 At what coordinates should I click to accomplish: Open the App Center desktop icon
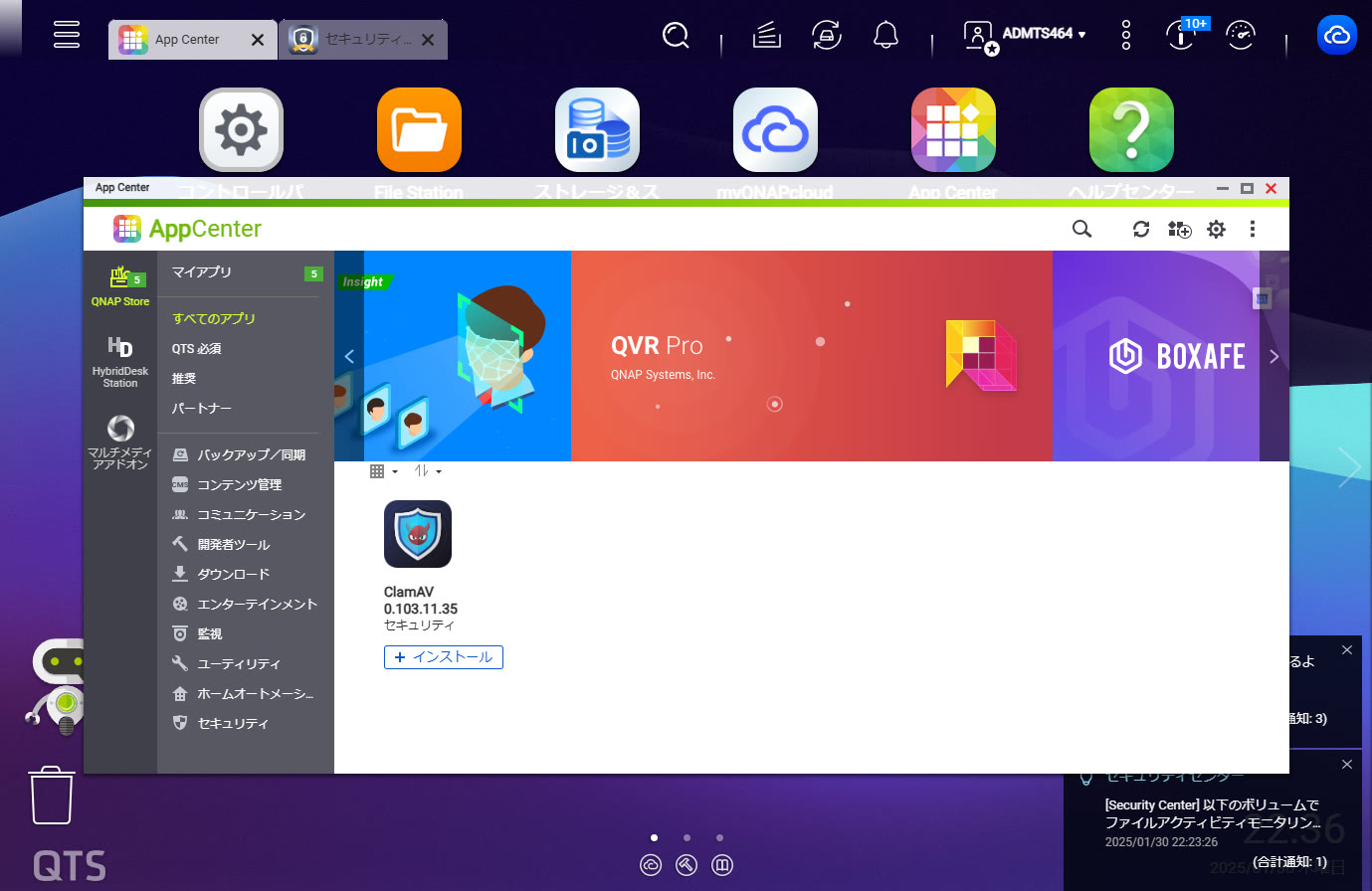point(953,130)
